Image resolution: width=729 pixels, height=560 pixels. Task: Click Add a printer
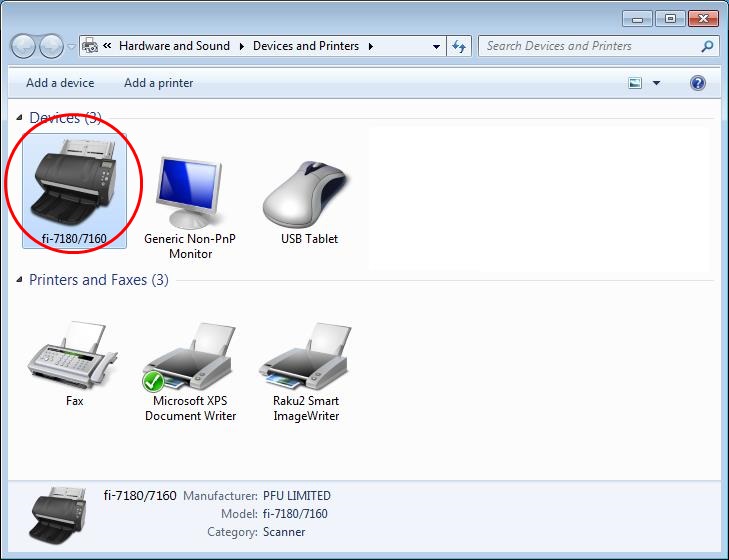point(159,83)
